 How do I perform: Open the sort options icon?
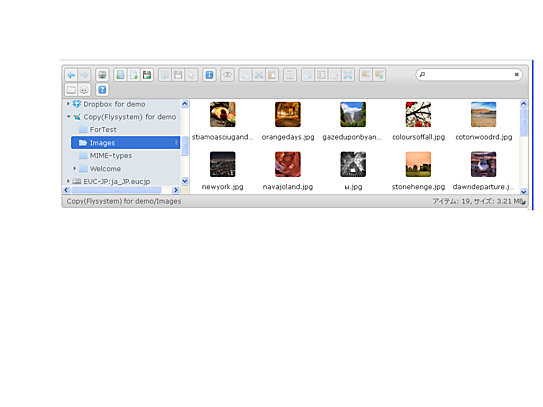[84, 90]
